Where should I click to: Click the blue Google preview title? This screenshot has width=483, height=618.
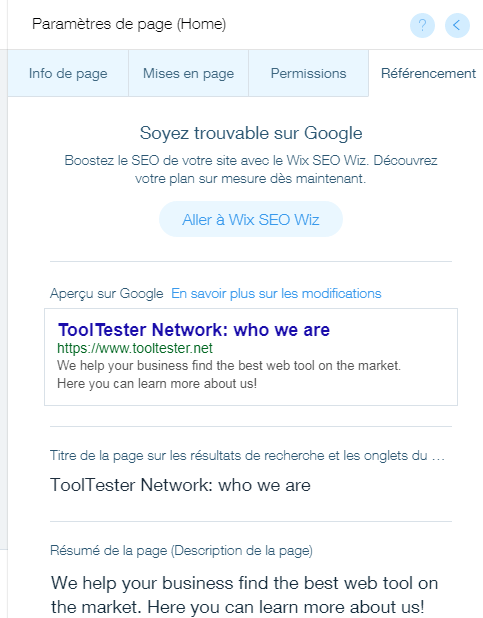point(194,329)
